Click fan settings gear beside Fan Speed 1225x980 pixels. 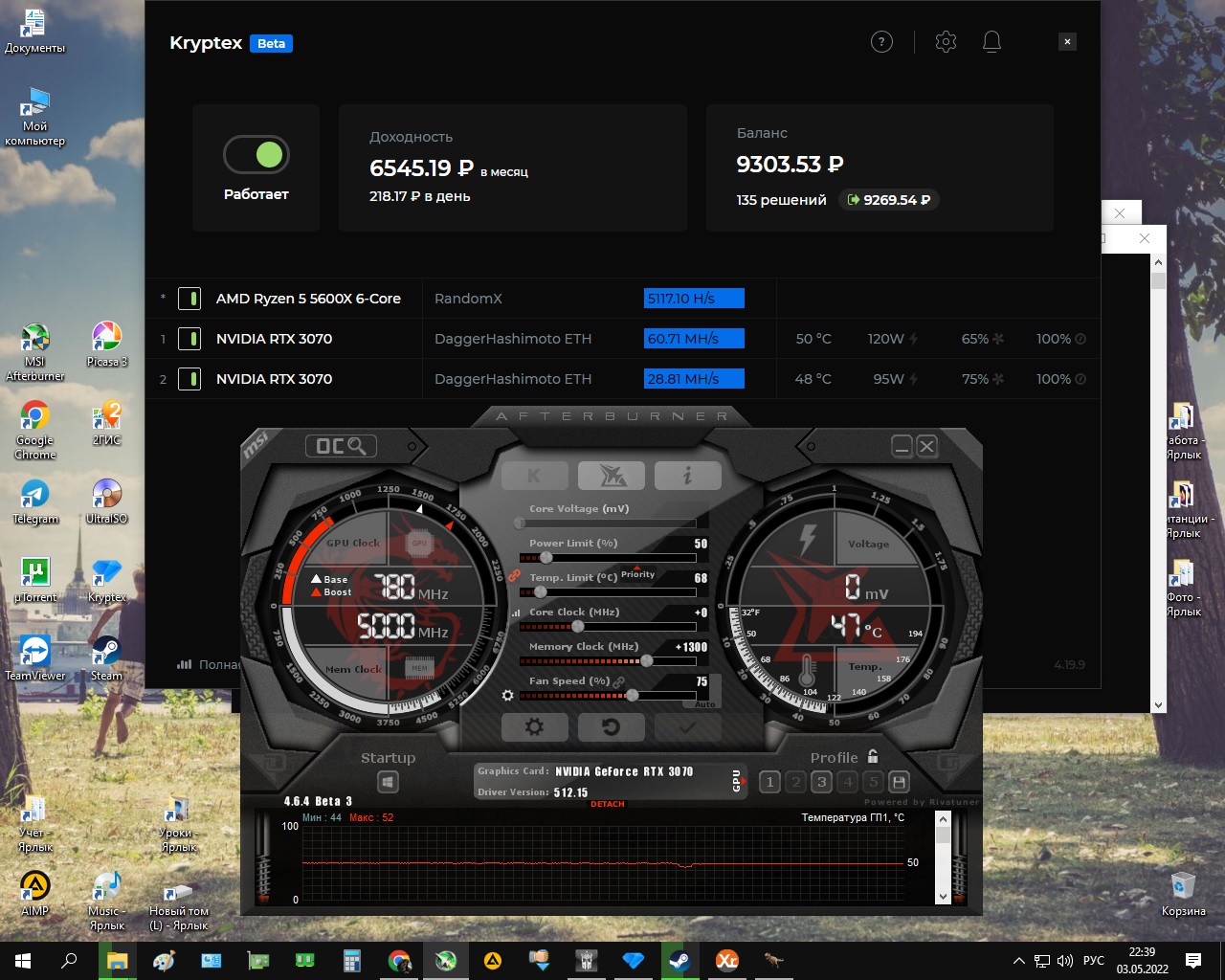point(507,696)
